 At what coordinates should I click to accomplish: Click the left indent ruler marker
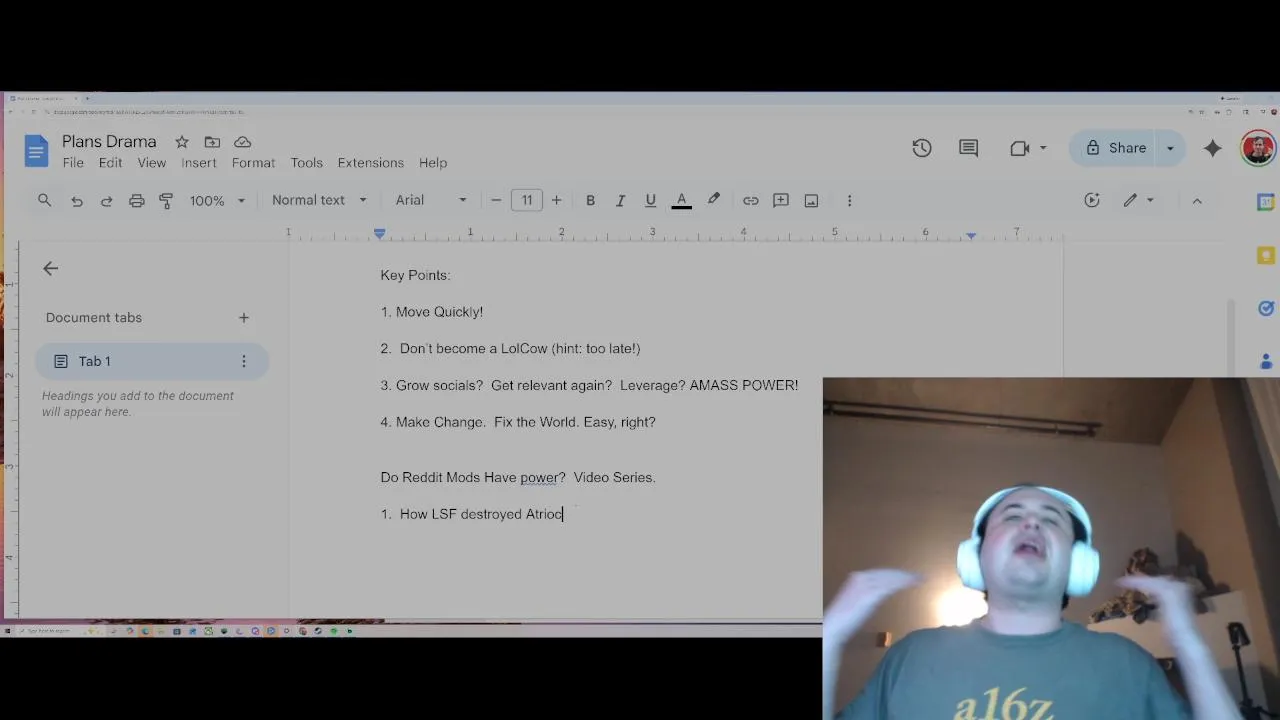380,233
